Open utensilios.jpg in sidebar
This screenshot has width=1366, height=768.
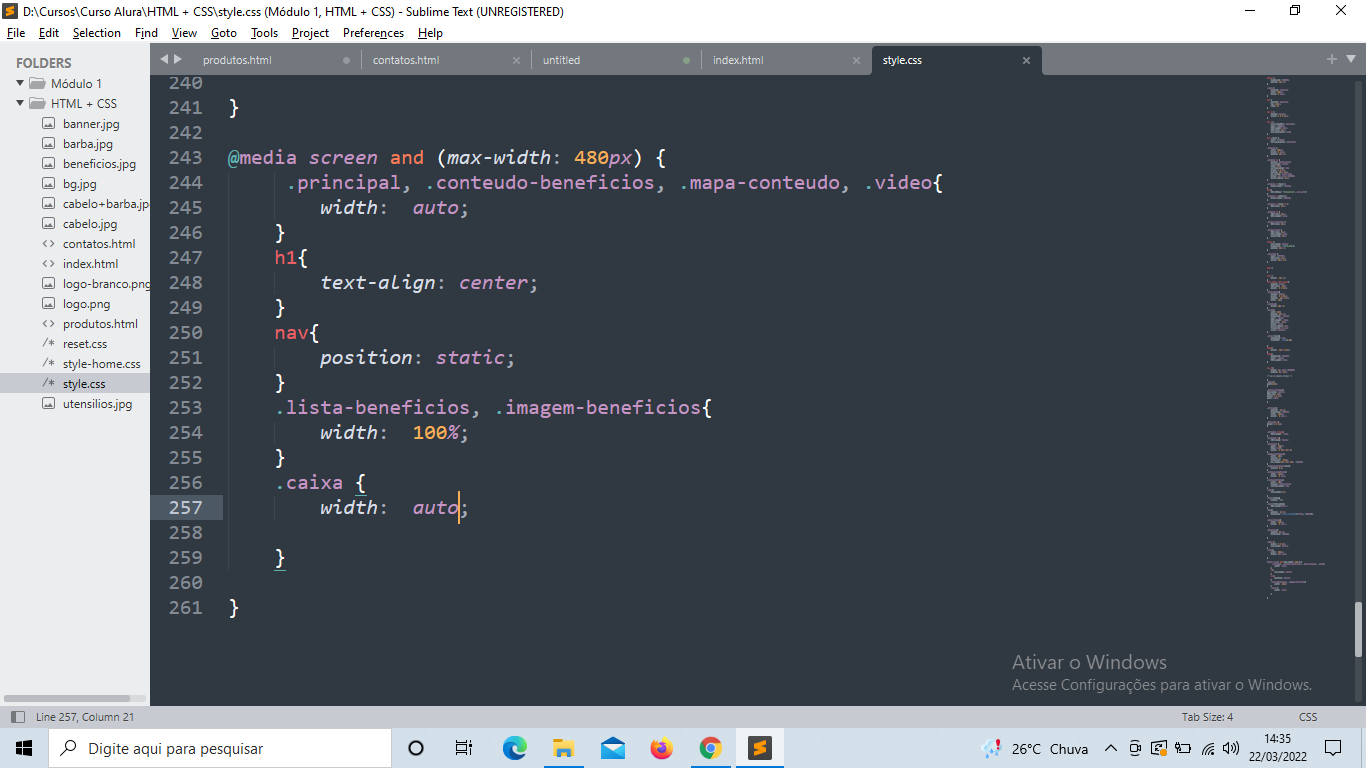pos(97,404)
